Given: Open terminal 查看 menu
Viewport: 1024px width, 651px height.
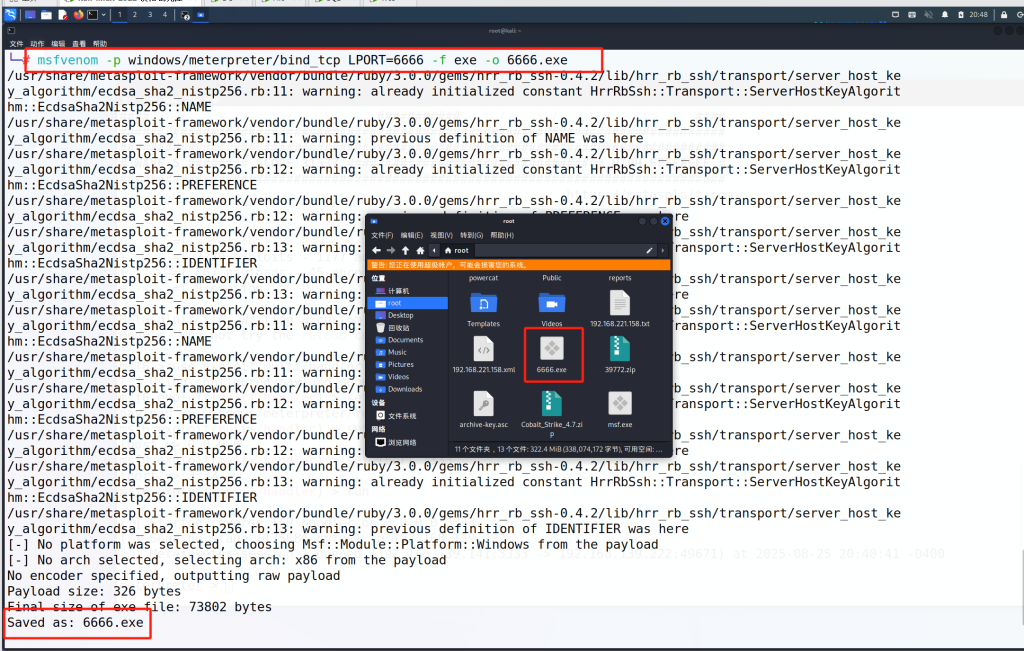Looking at the screenshot, I should pos(79,44).
